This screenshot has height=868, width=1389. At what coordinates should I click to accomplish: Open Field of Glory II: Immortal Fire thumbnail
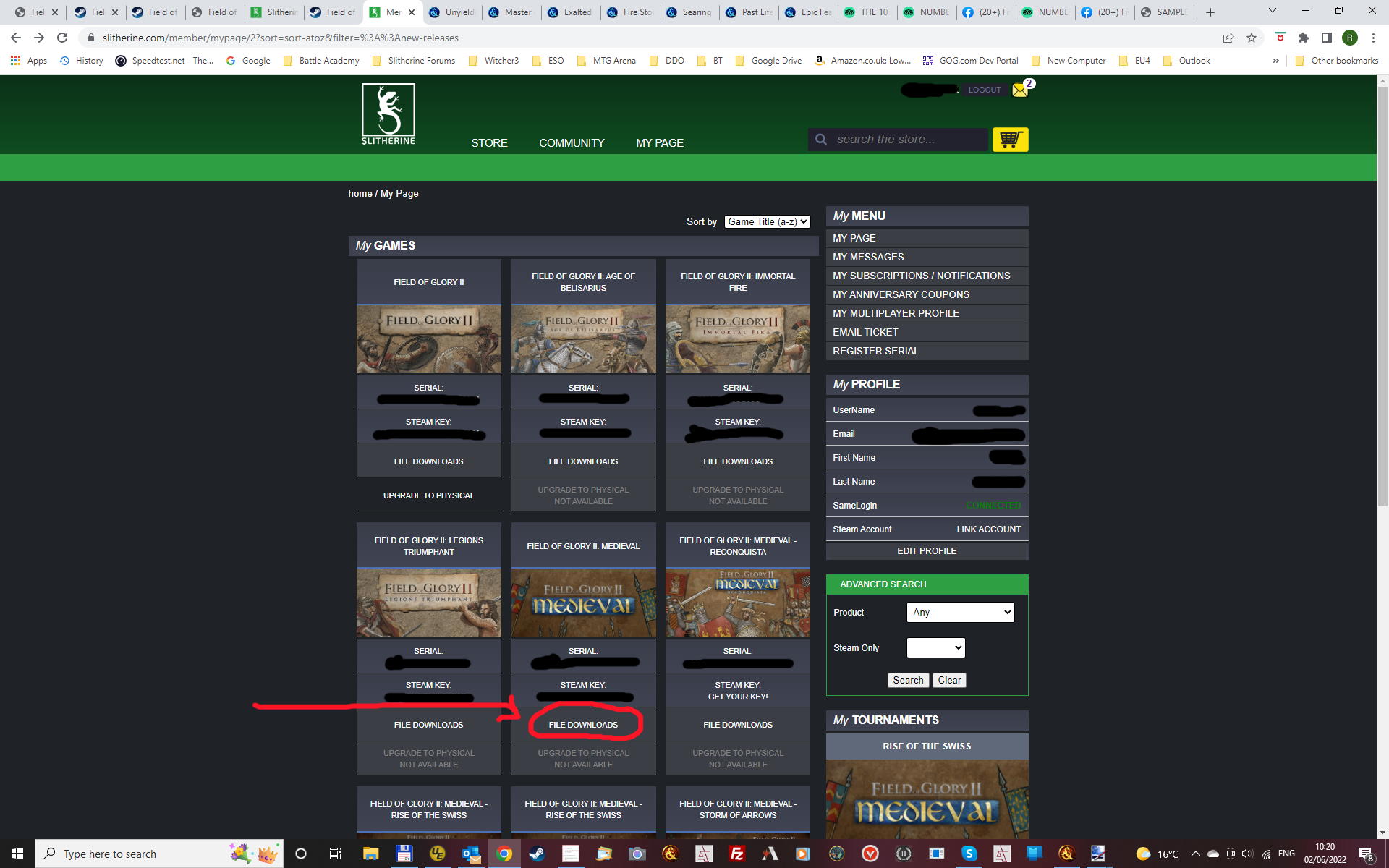[737, 339]
